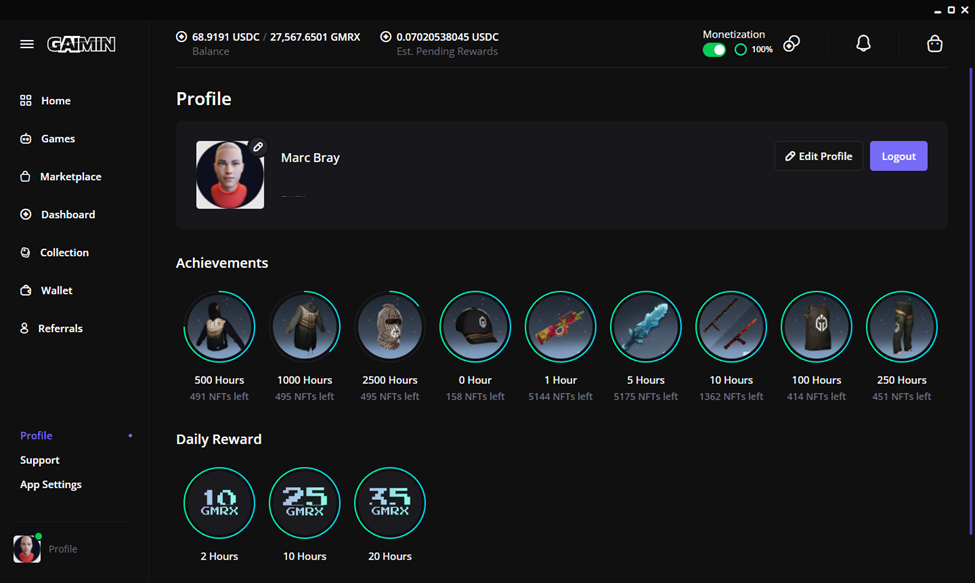Go to Marketplace in sidebar
The height and width of the screenshot is (583, 975).
70,177
